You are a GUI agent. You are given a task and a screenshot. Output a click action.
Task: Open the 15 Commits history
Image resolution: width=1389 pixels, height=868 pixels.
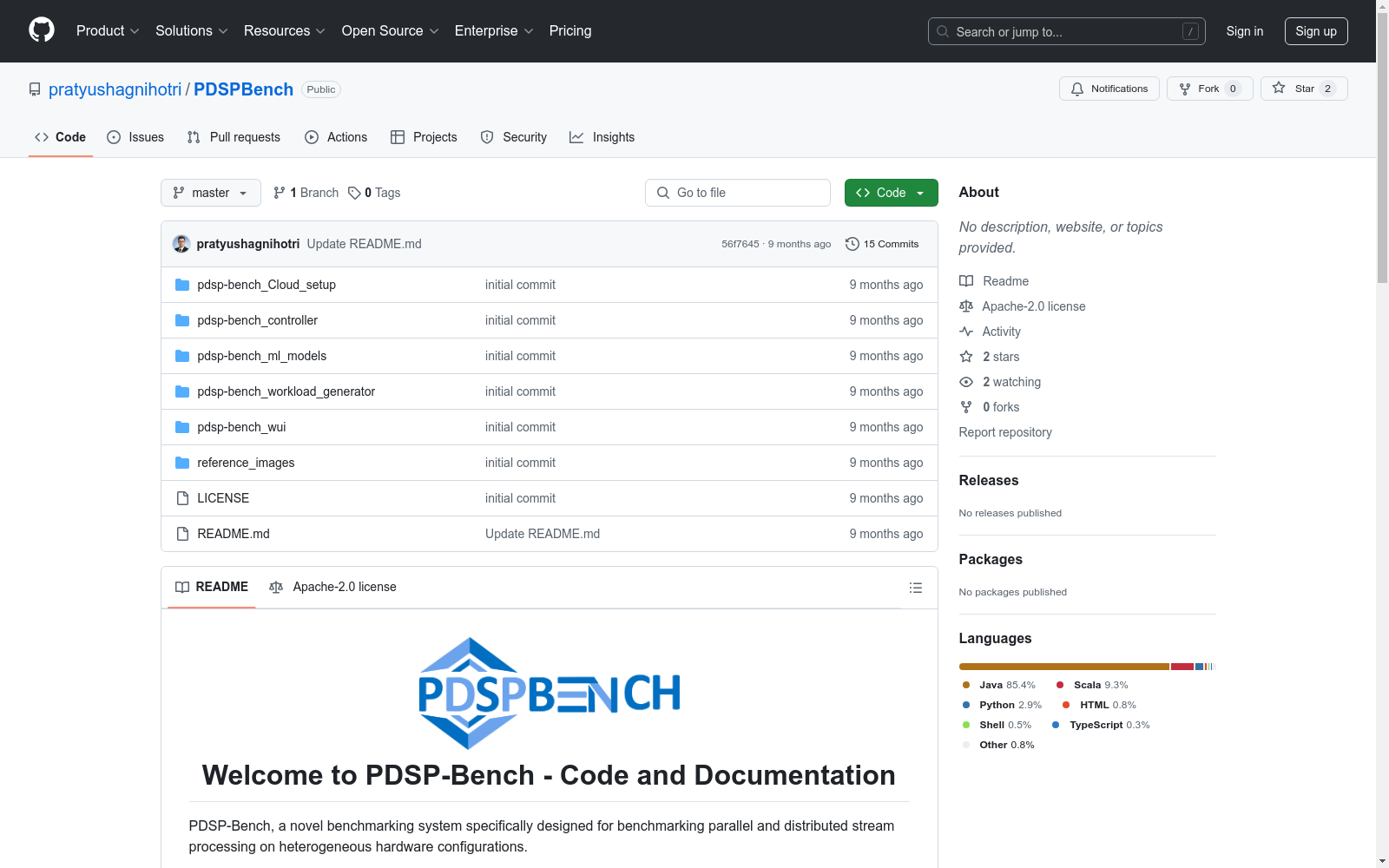(882, 244)
